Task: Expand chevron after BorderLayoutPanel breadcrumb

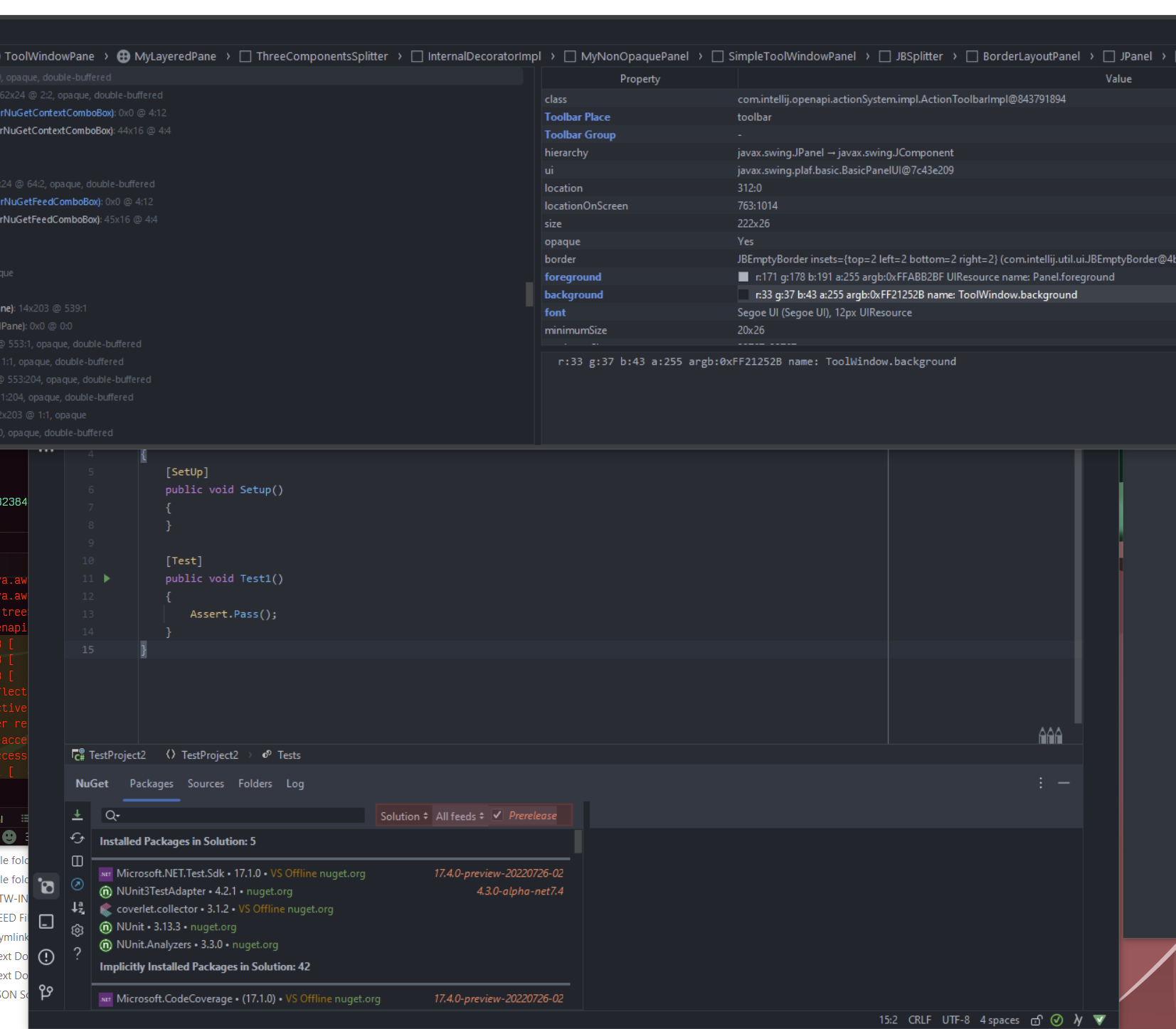Action: tap(1092, 56)
